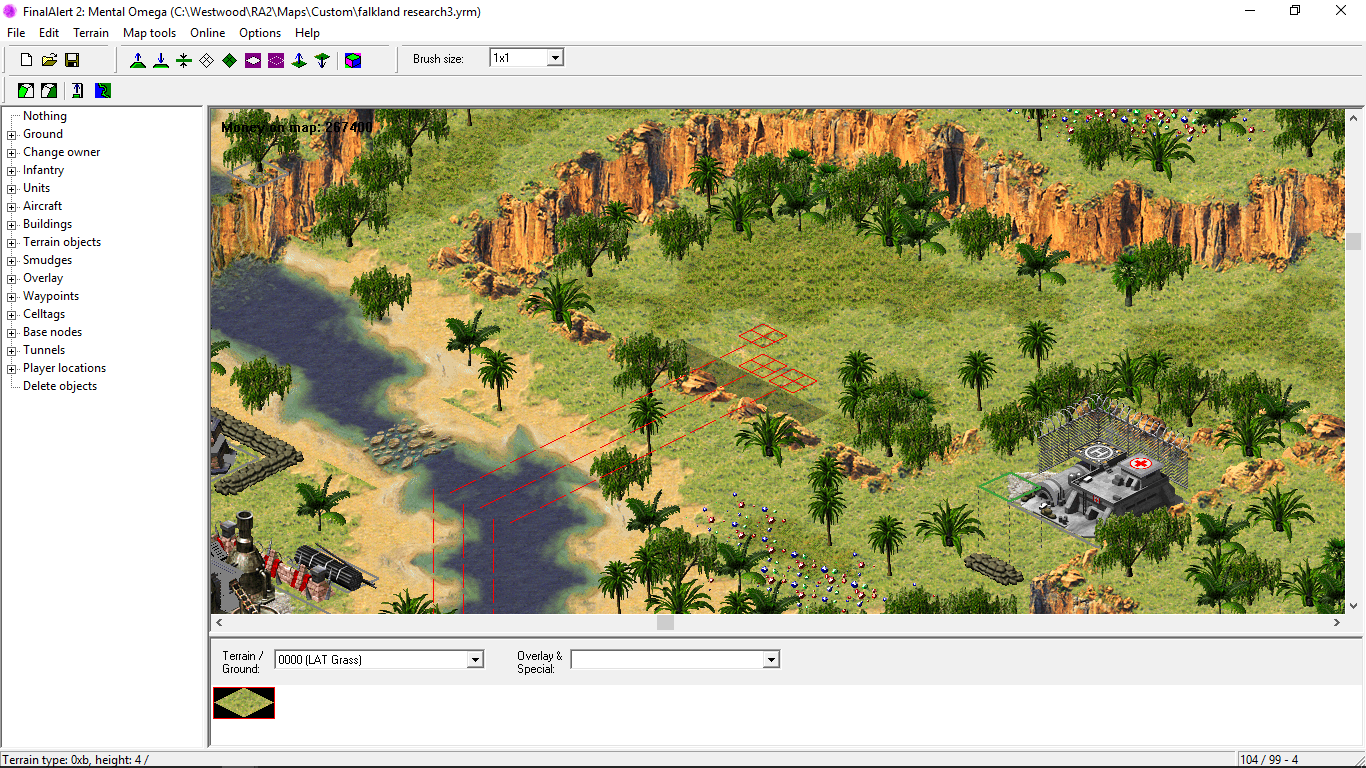Click the solid green diamond tileset icon
The image size is (1366, 768).
pos(230,60)
